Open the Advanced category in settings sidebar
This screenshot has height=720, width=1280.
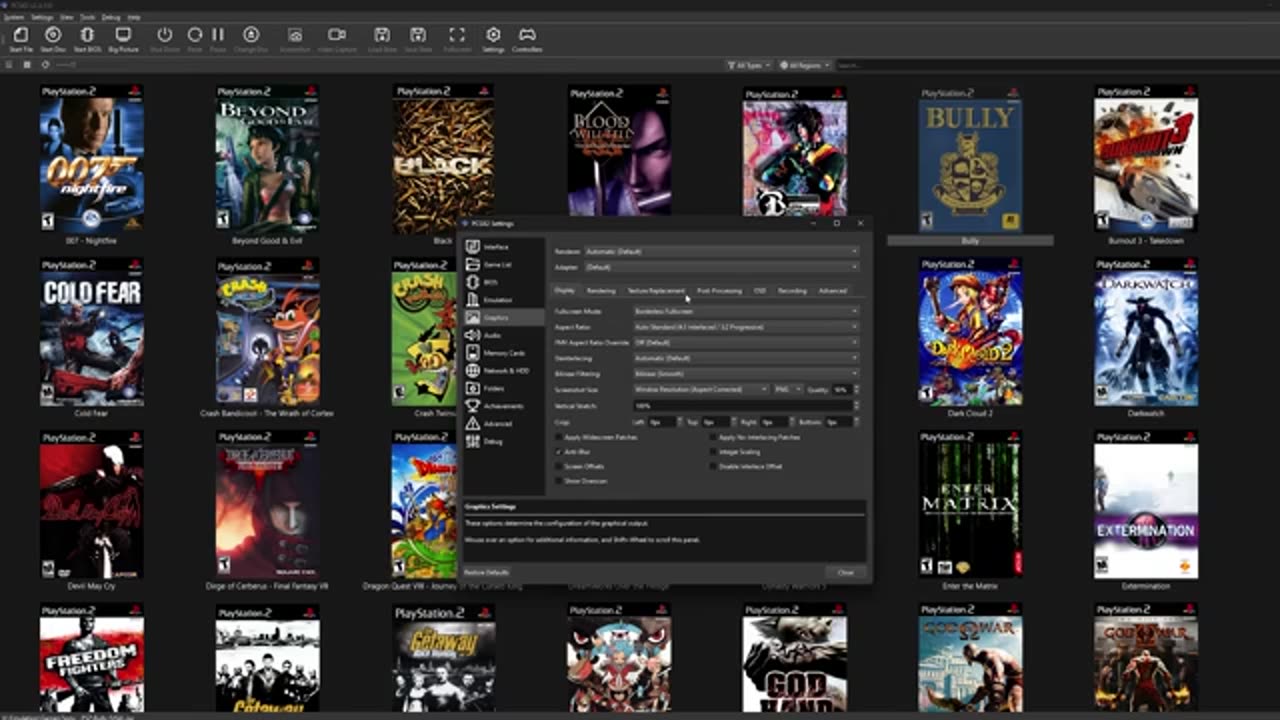coord(504,424)
